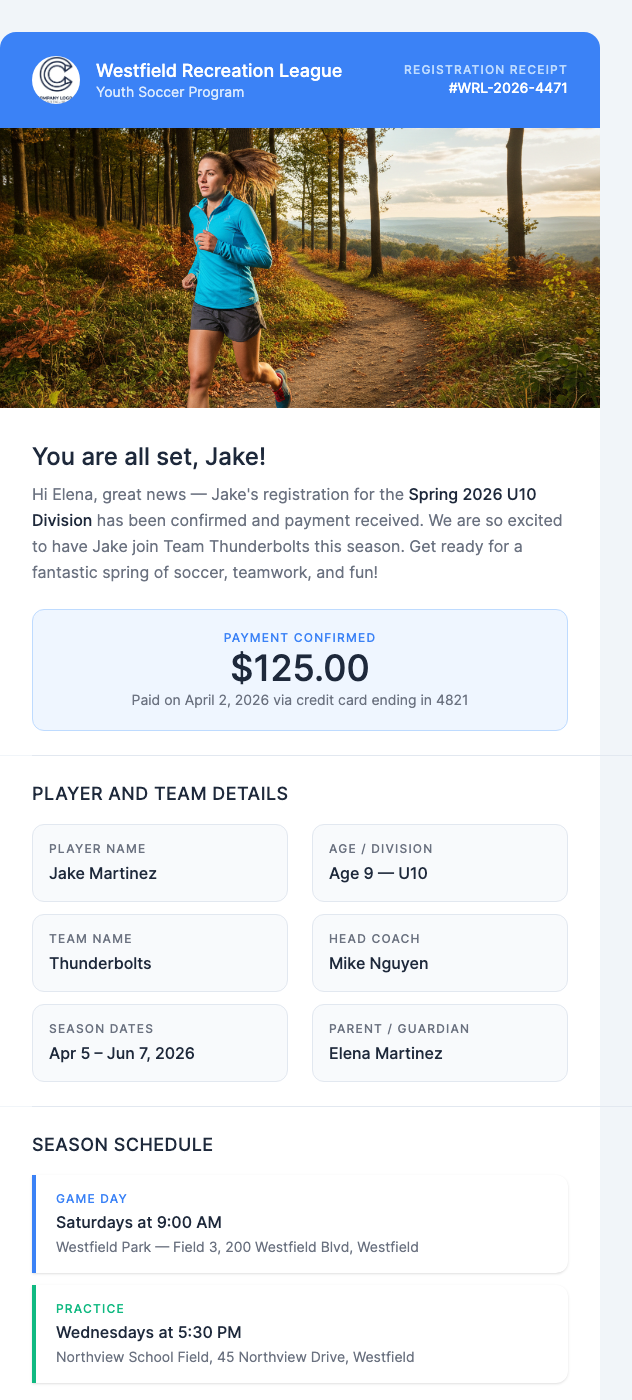
Task: Click the Season Schedule heading
Action: 123,1145
